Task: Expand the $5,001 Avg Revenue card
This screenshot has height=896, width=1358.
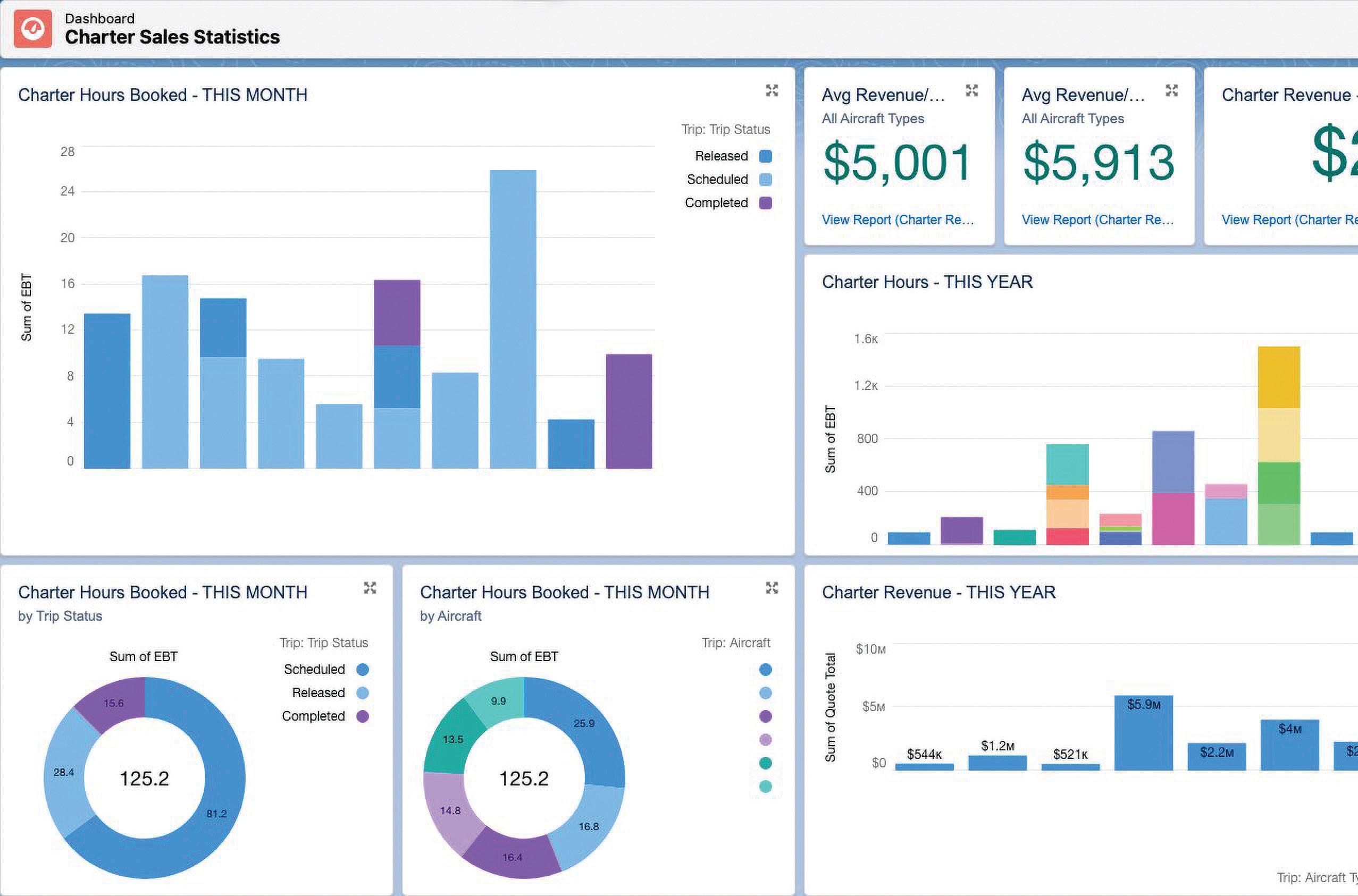Action: 971,90
